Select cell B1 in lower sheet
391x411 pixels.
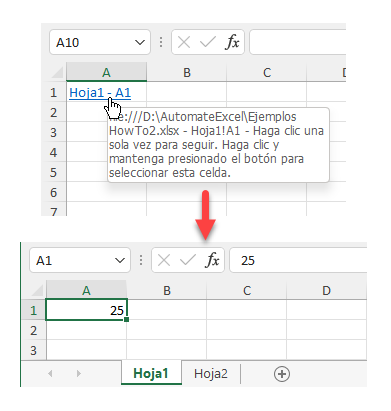pos(167,310)
